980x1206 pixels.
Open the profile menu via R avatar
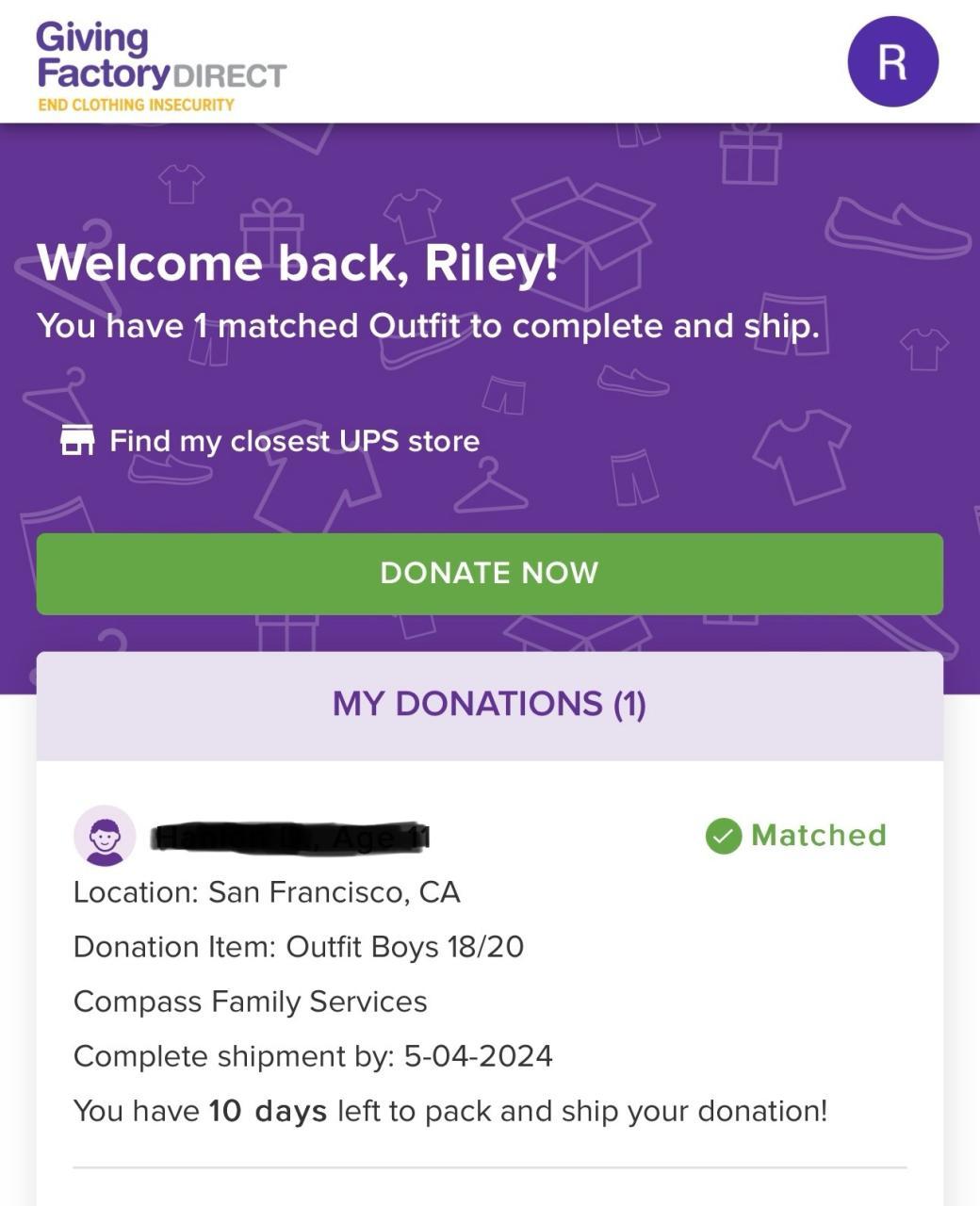892,61
